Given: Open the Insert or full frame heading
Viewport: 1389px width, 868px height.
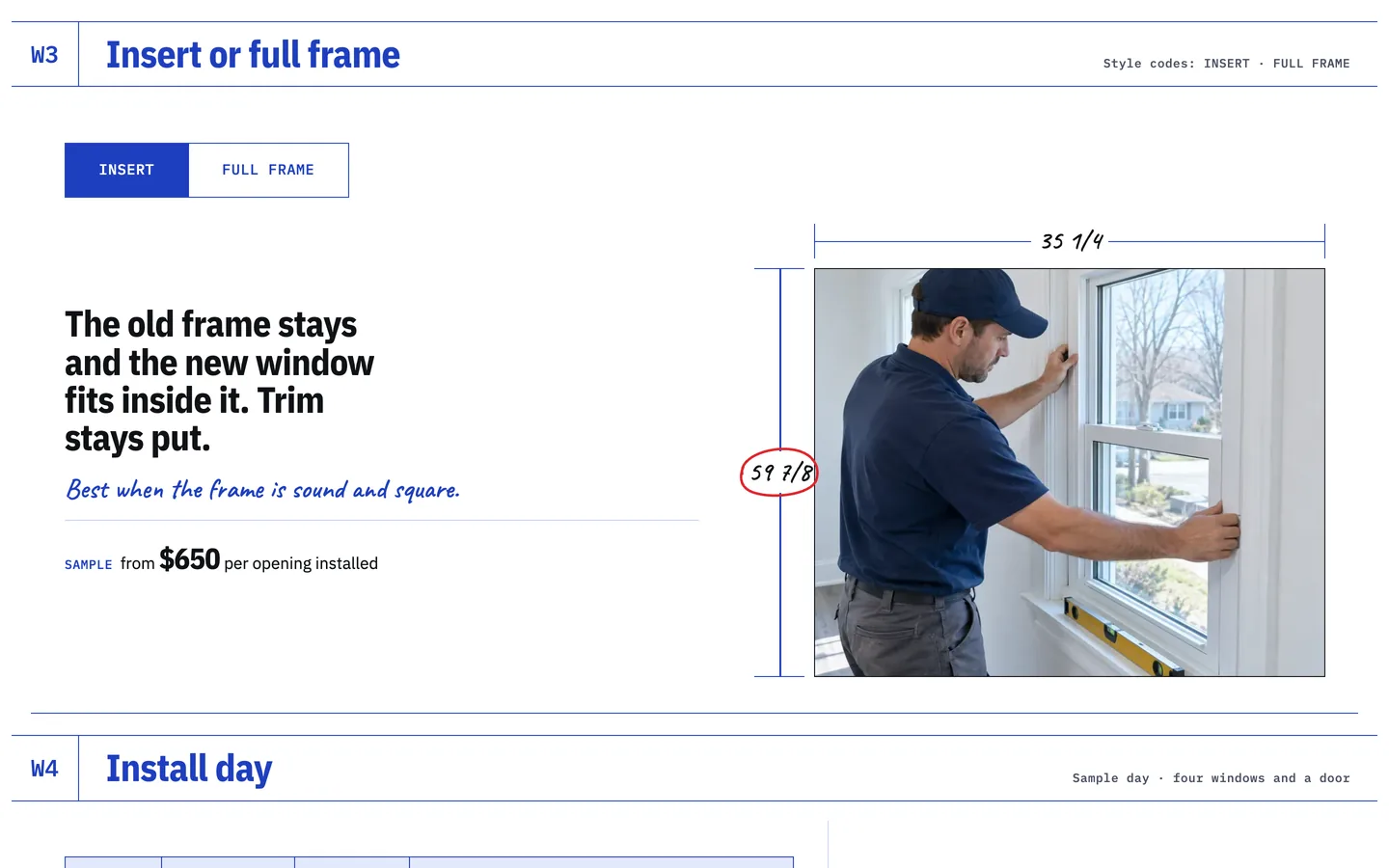Looking at the screenshot, I should [x=253, y=55].
